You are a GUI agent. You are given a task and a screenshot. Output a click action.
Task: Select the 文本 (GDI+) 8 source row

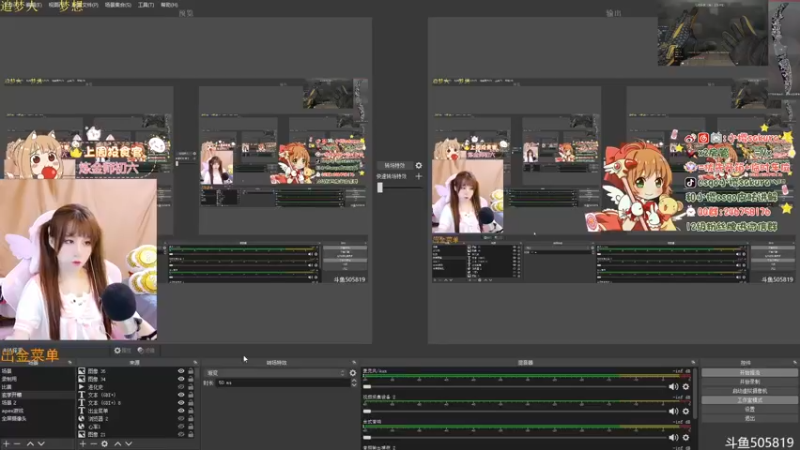pos(136,403)
